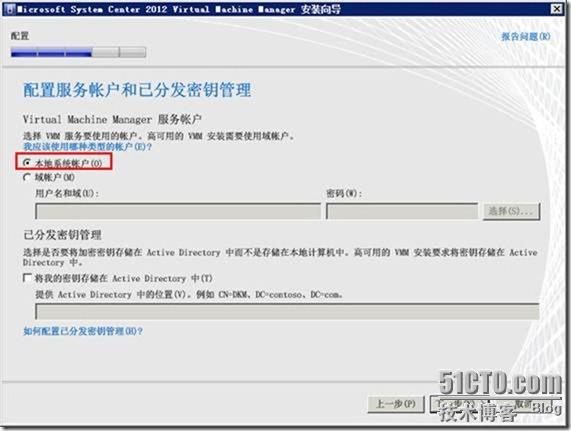Screen dimensions: 571x431
Task: Close the VMM setup wizard window
Action: [x=556, y=9]
